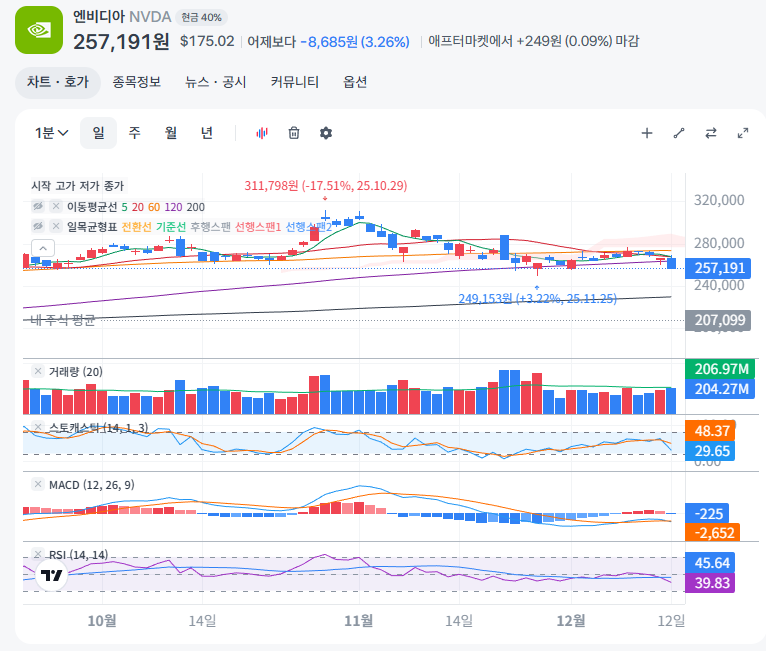The width and height of the screenshot is (766, 651).
Task: Click the plus add indicator icon
Action: point(647,133)
